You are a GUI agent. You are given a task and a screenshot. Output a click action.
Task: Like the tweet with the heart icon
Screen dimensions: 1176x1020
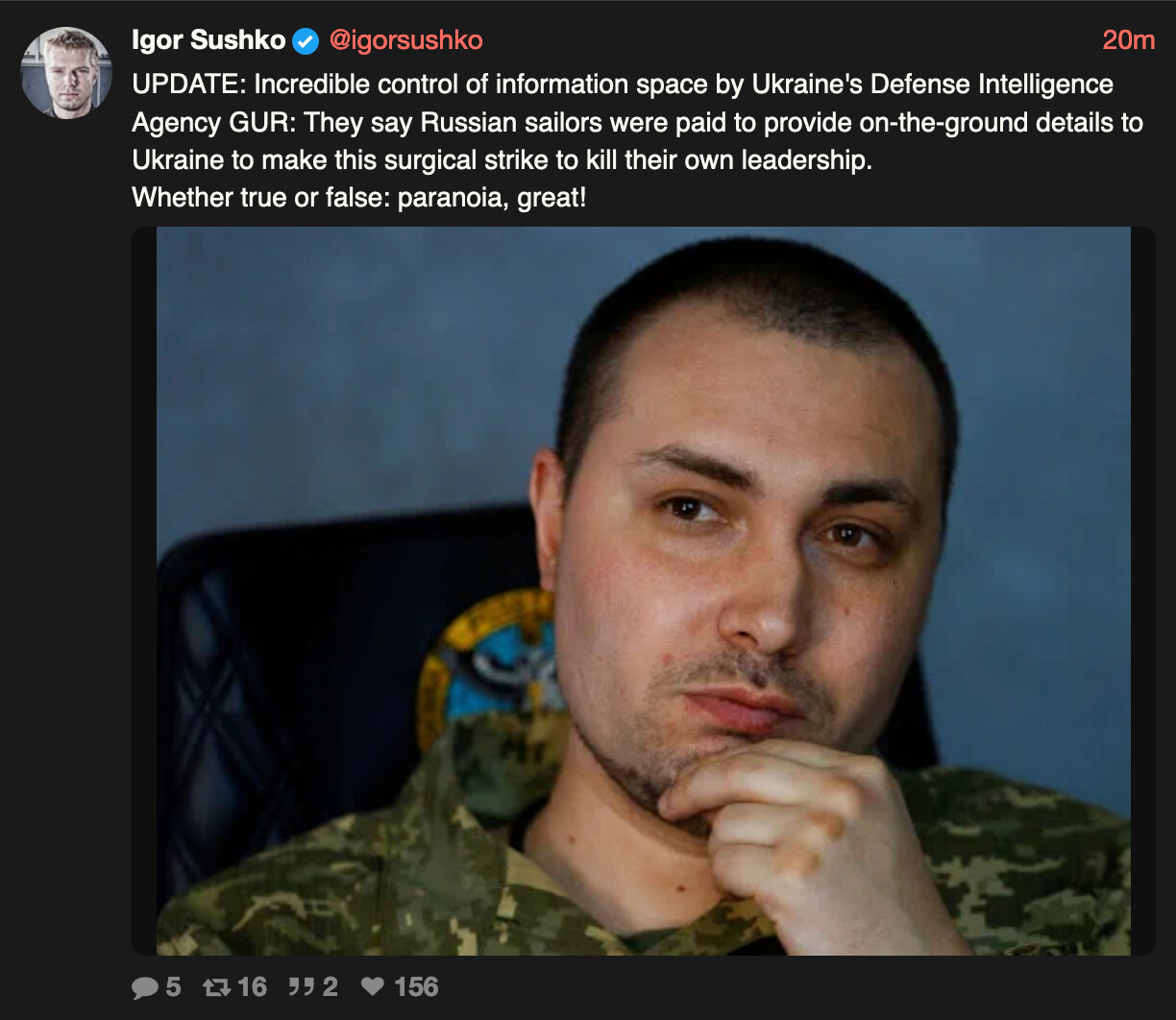pyautogui.click(x=373, y=987)
